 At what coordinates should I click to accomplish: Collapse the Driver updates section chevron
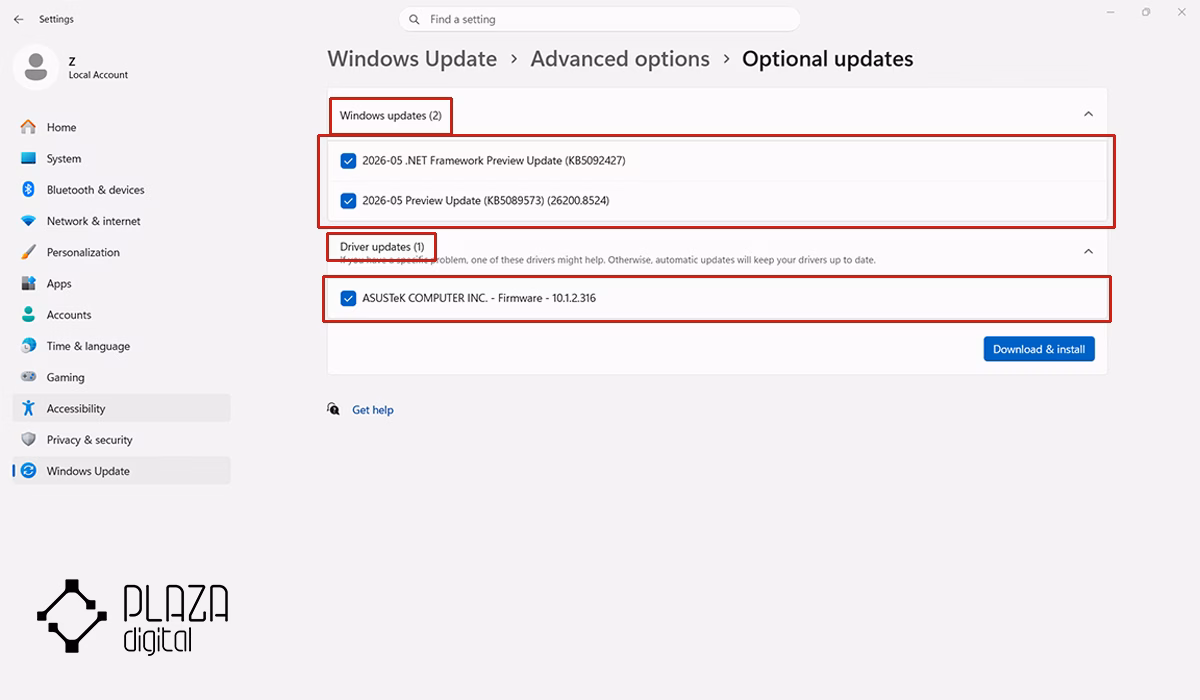click(1088, 252)
